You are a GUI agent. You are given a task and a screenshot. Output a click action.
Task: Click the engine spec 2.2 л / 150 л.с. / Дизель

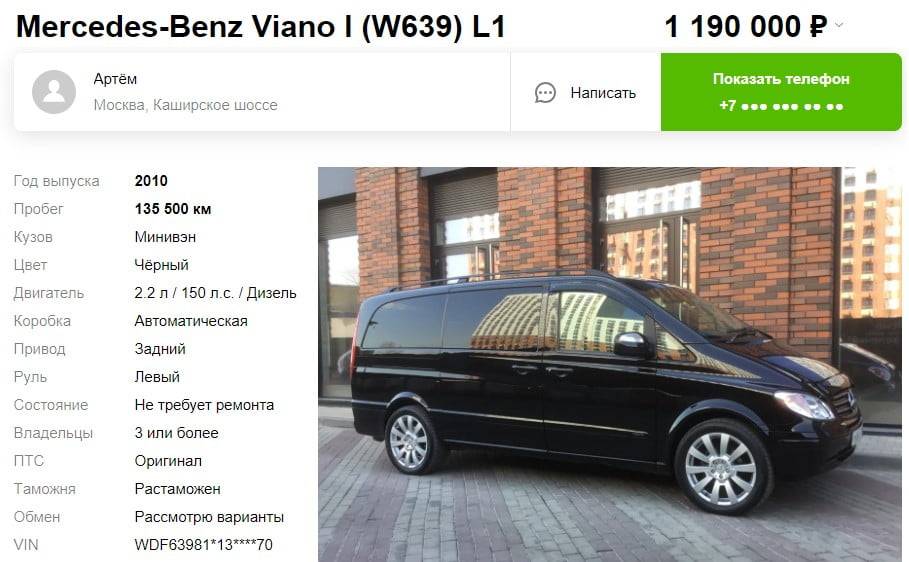point(215,293)
